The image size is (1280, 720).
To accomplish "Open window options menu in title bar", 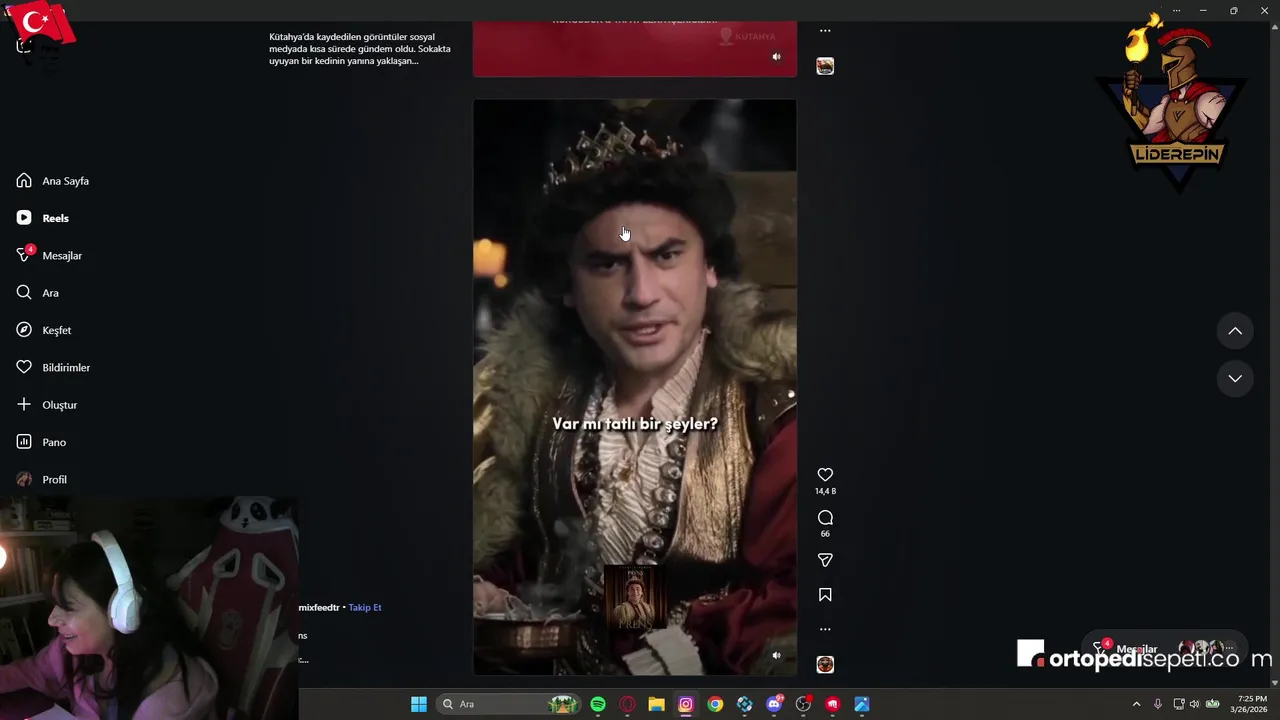I will 1176,10.
